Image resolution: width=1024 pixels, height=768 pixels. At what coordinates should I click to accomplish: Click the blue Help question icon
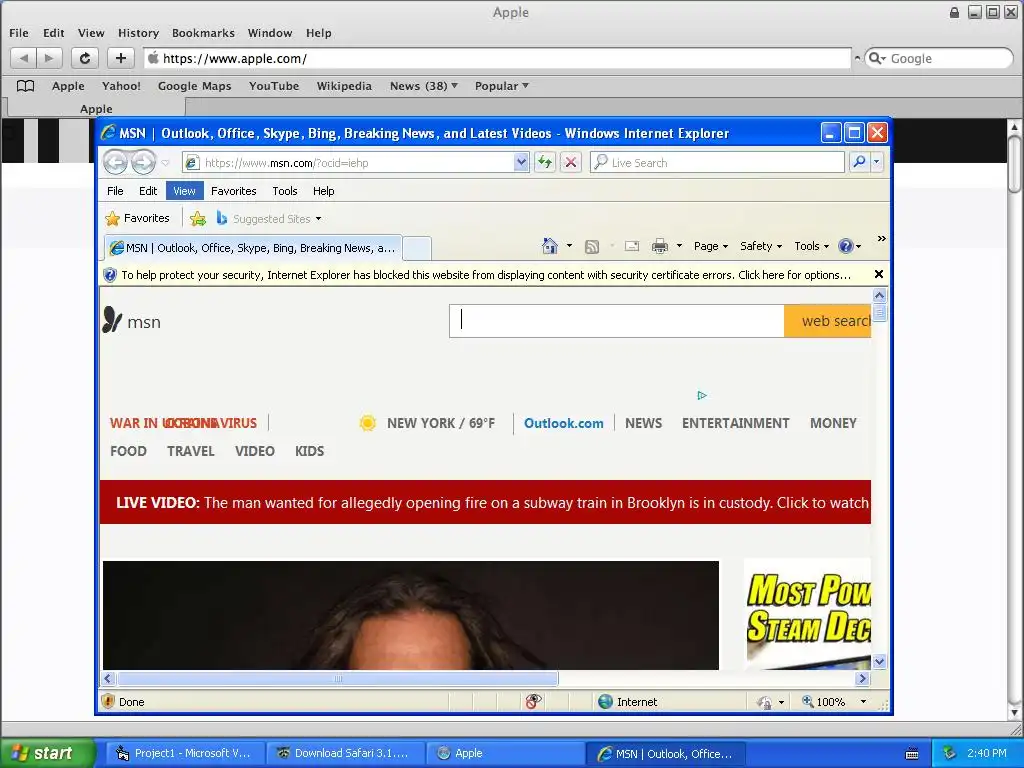click(x=845, y=246)
